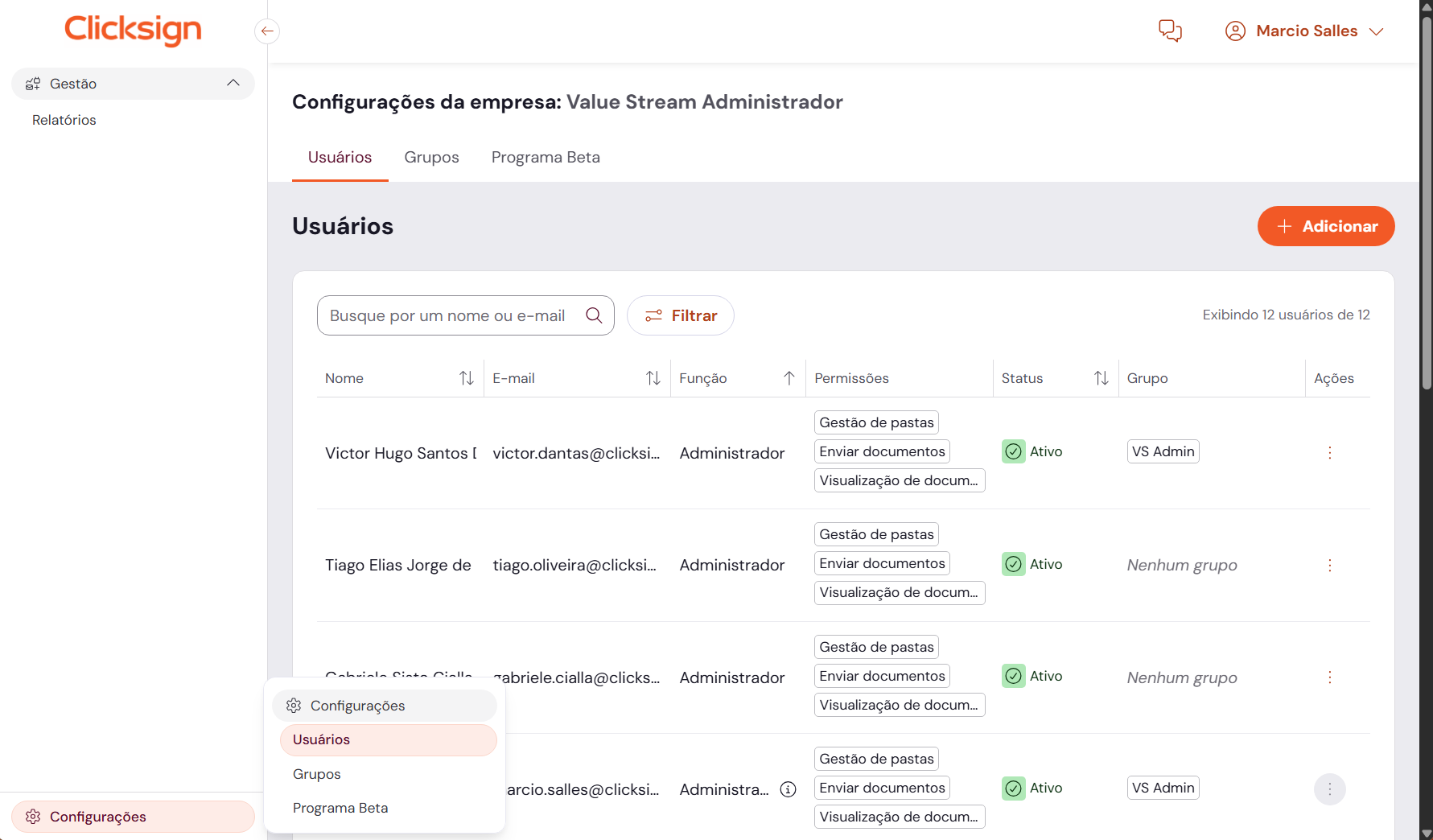Open Relatórios from the sidebar
Image resolution: width=1433 pixels, height=840 pixels.
click(64, 119)
